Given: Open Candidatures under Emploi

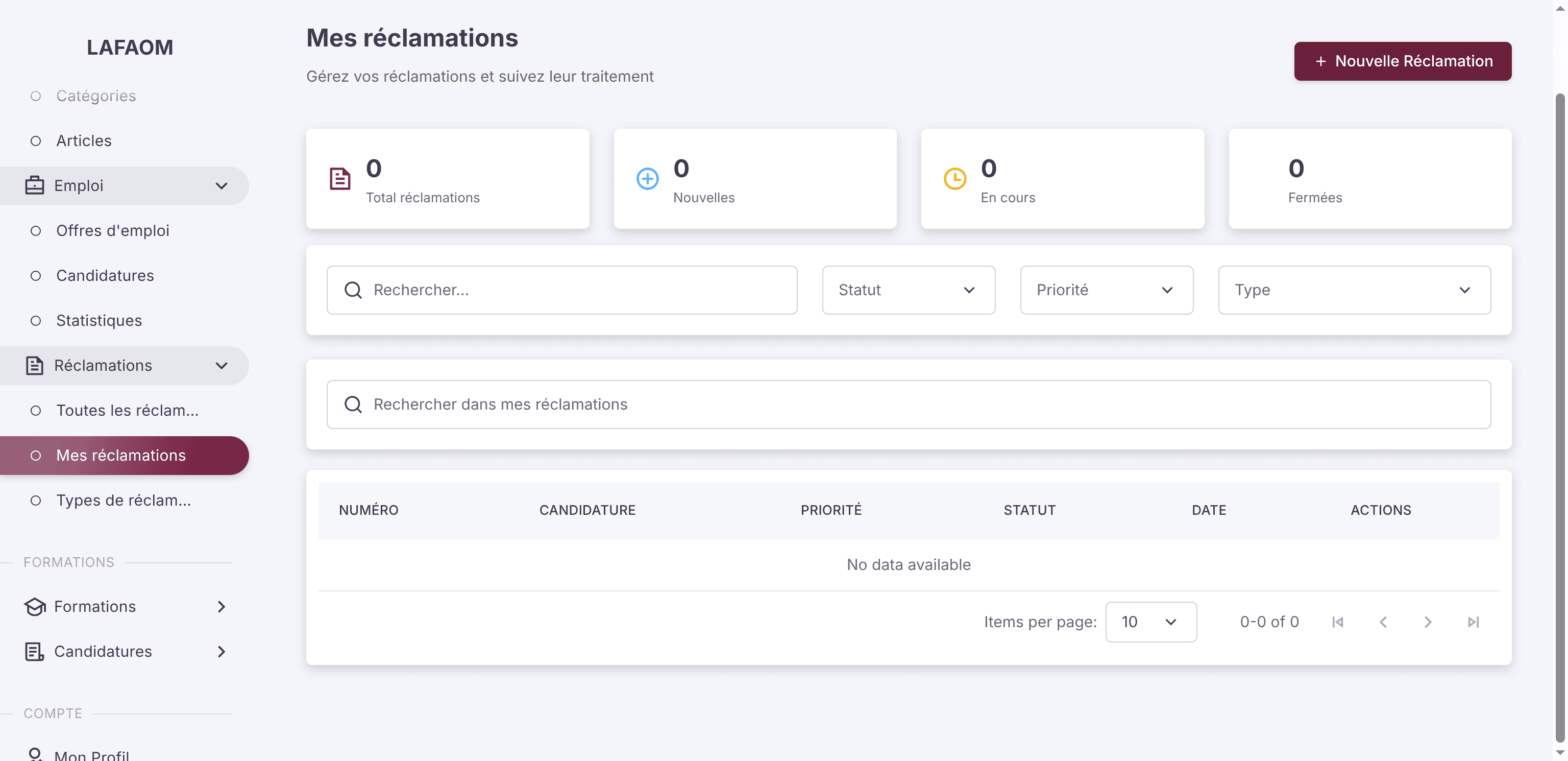Looking at the screenshot, I should coord(105,275).
